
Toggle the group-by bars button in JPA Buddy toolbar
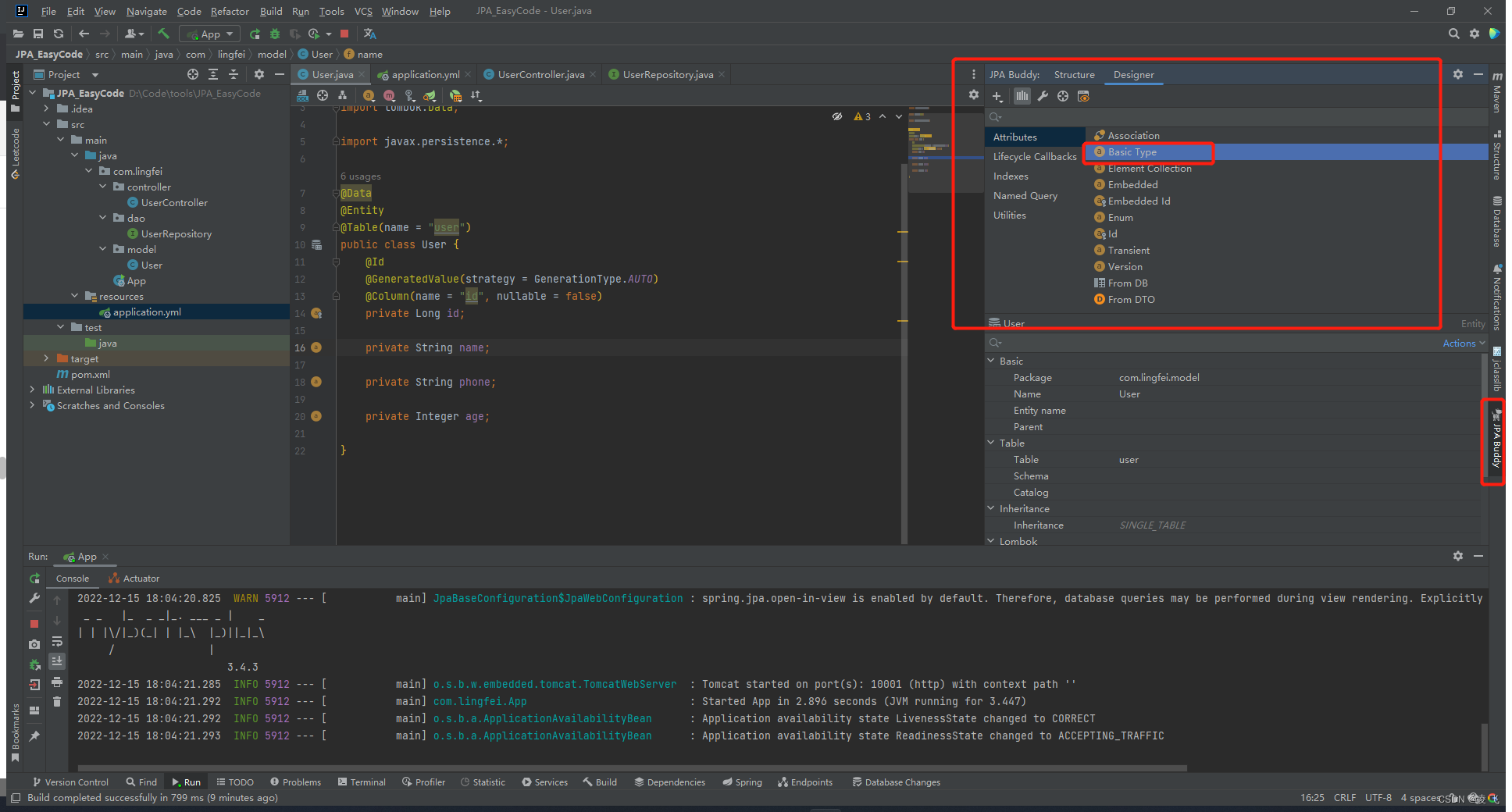(1022, 96)
